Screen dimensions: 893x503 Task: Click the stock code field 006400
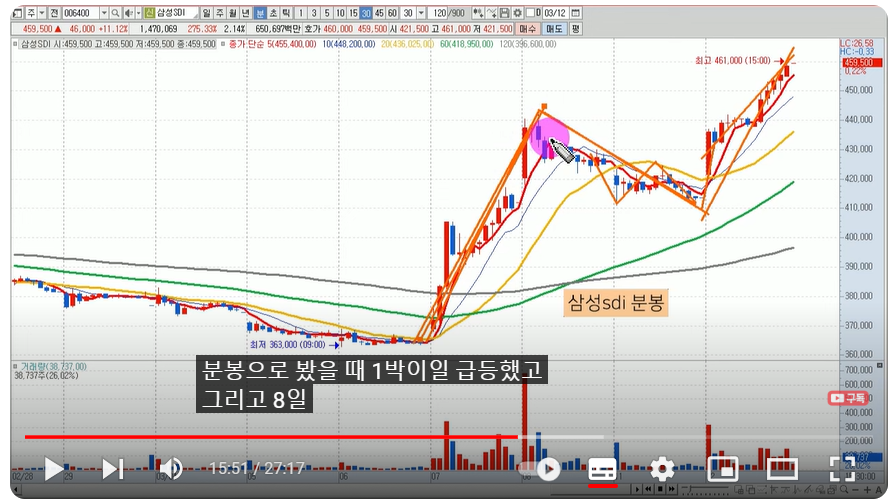coord(81,13)
